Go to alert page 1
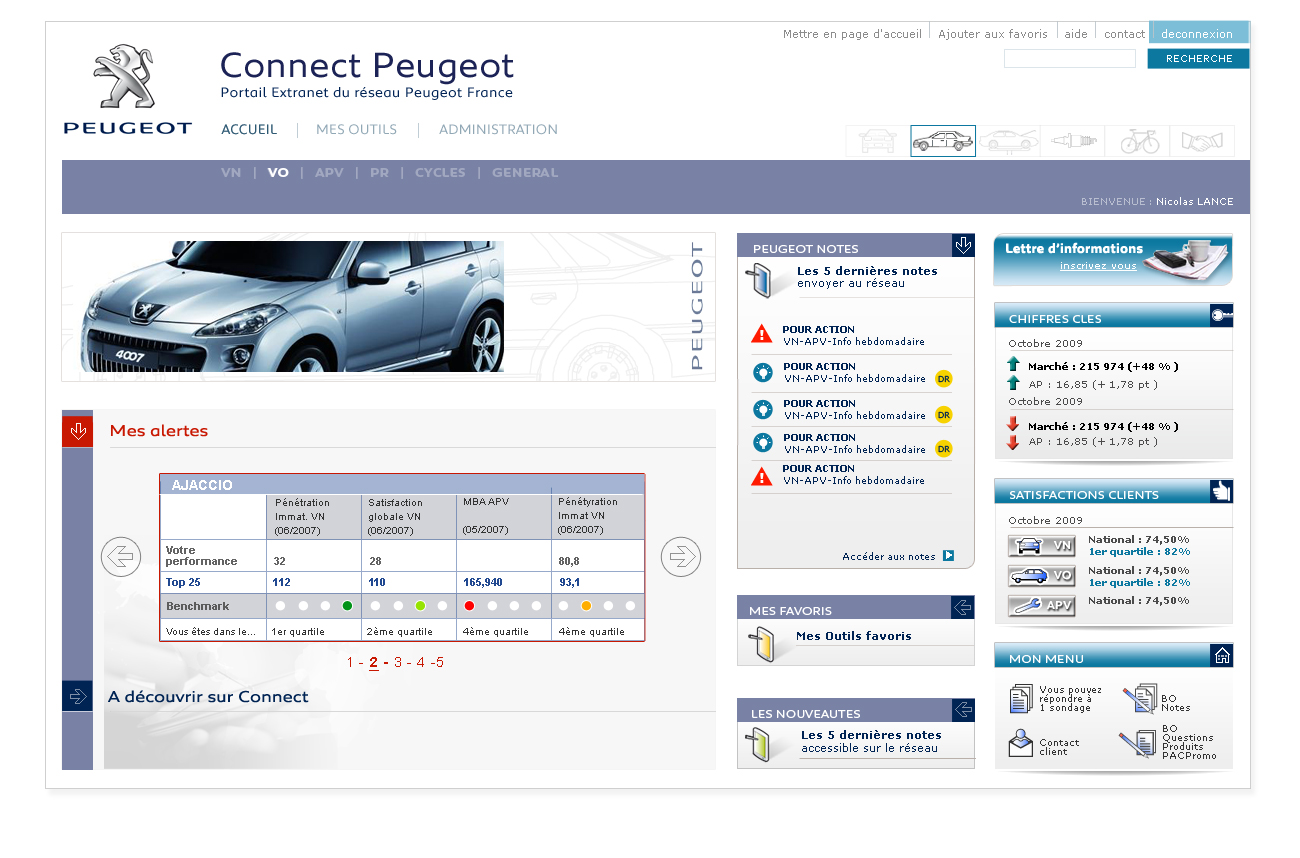Viewport: 1300px width, 858px height. click(x=350, y=663)
